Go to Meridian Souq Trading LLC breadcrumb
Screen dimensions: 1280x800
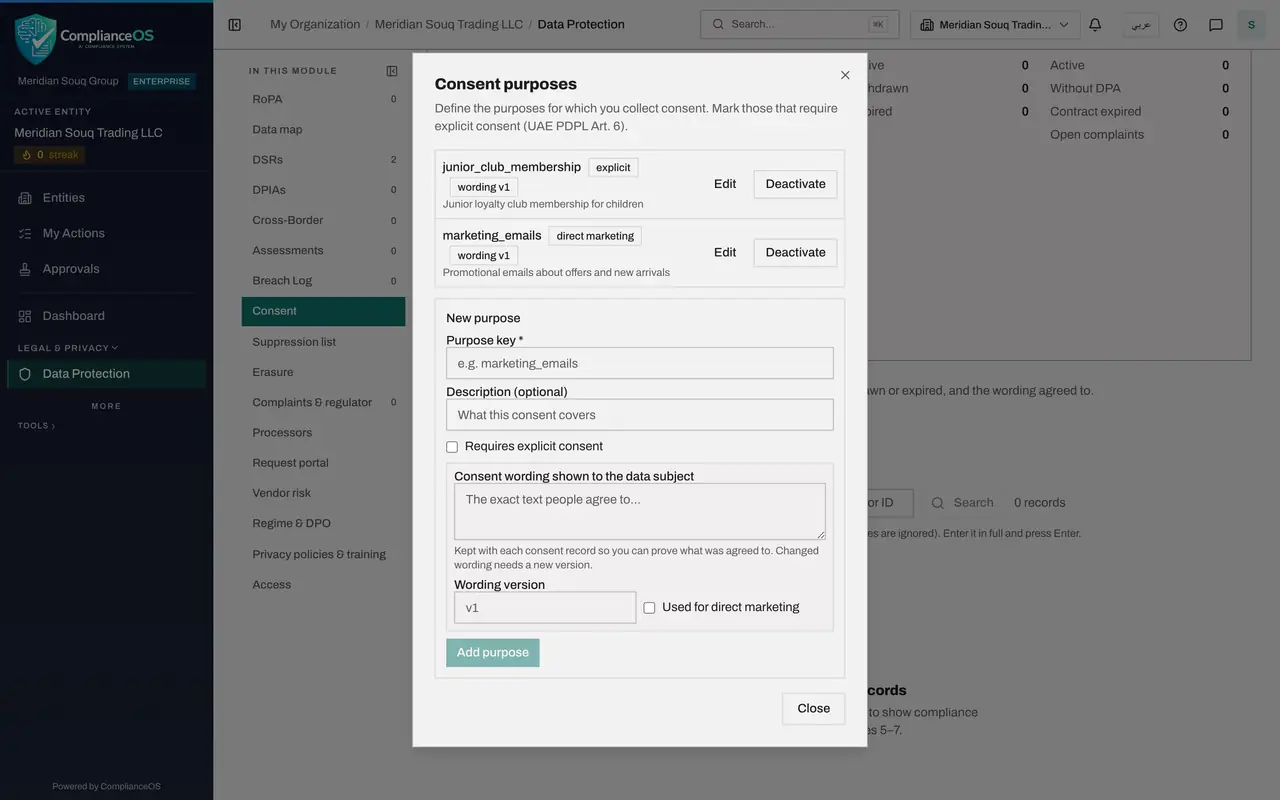coord(449,25)
